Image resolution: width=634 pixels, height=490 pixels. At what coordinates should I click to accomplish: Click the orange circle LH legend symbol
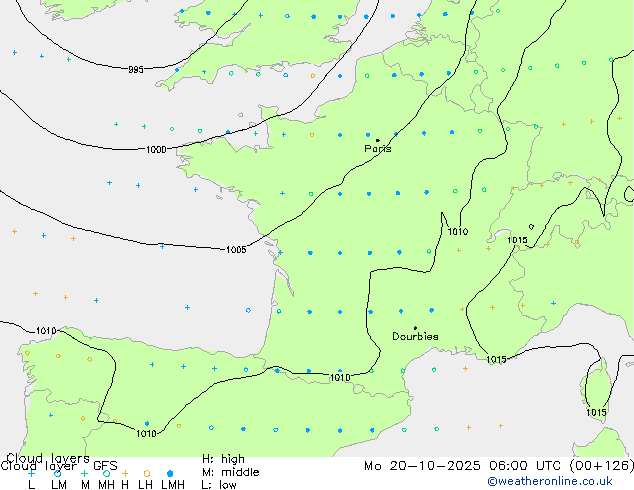click(147, 473)
